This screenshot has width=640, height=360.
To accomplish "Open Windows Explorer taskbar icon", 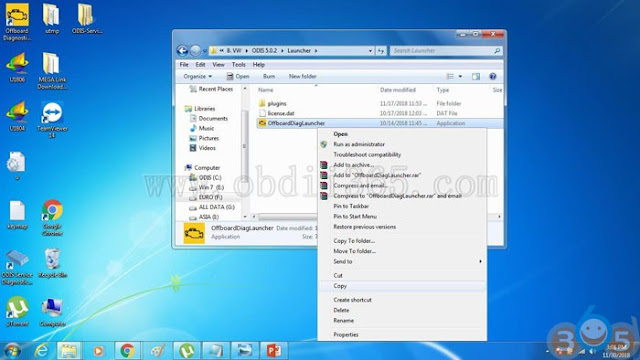I will click(69, 351).
